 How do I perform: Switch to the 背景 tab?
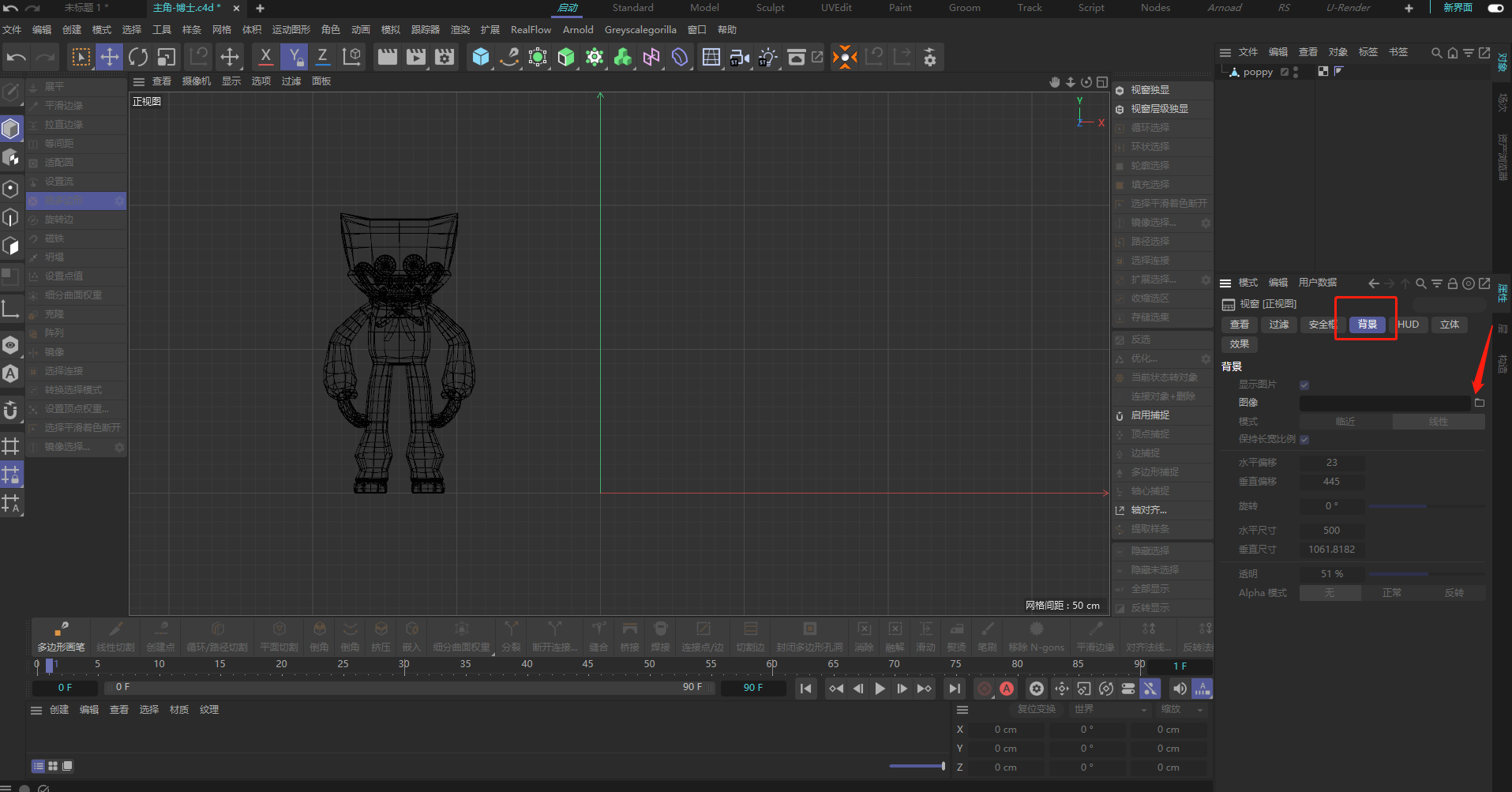click(1368, 325)
